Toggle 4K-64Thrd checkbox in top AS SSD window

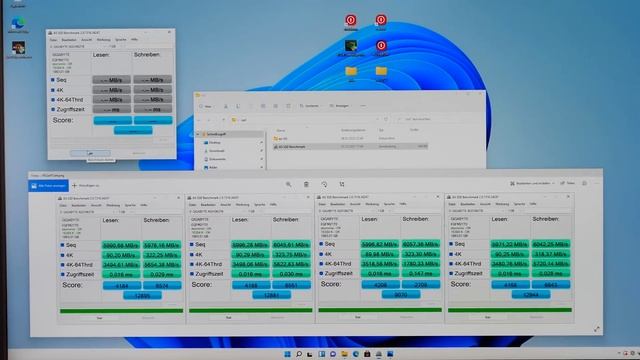pyautogui.click(x=53, y=100)
